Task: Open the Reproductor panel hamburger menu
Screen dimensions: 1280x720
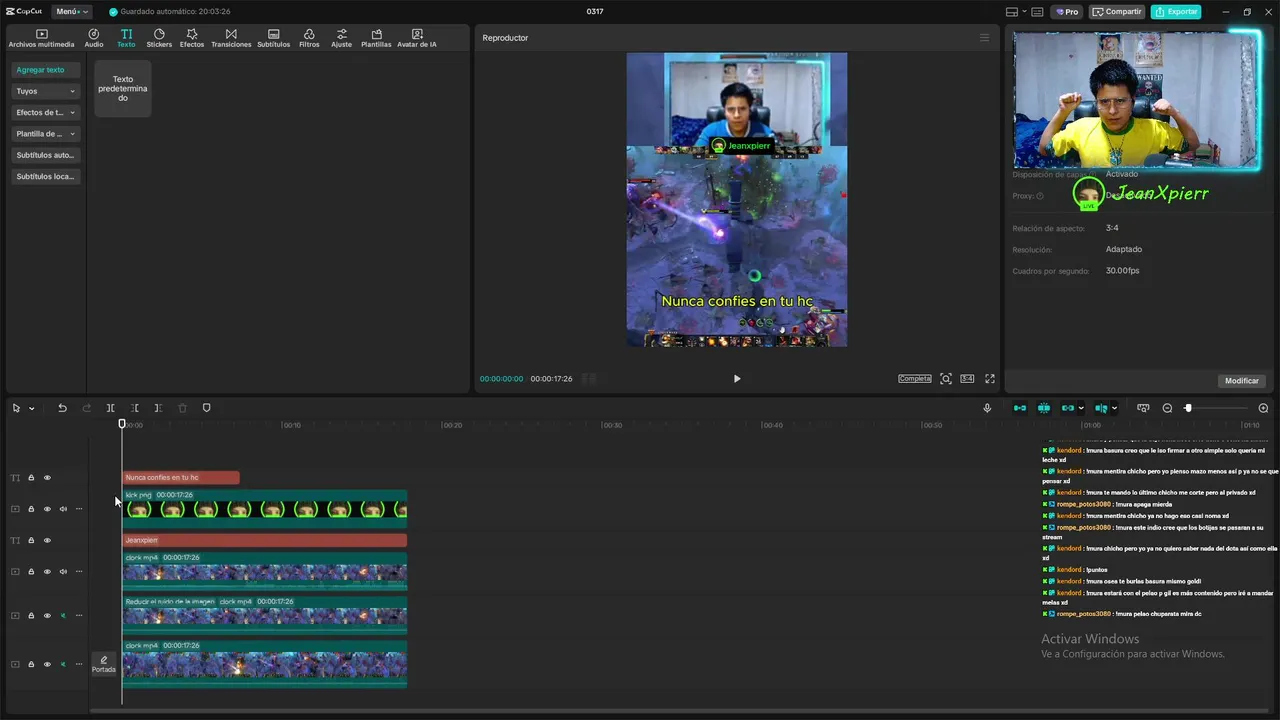Action: [984, 38]
